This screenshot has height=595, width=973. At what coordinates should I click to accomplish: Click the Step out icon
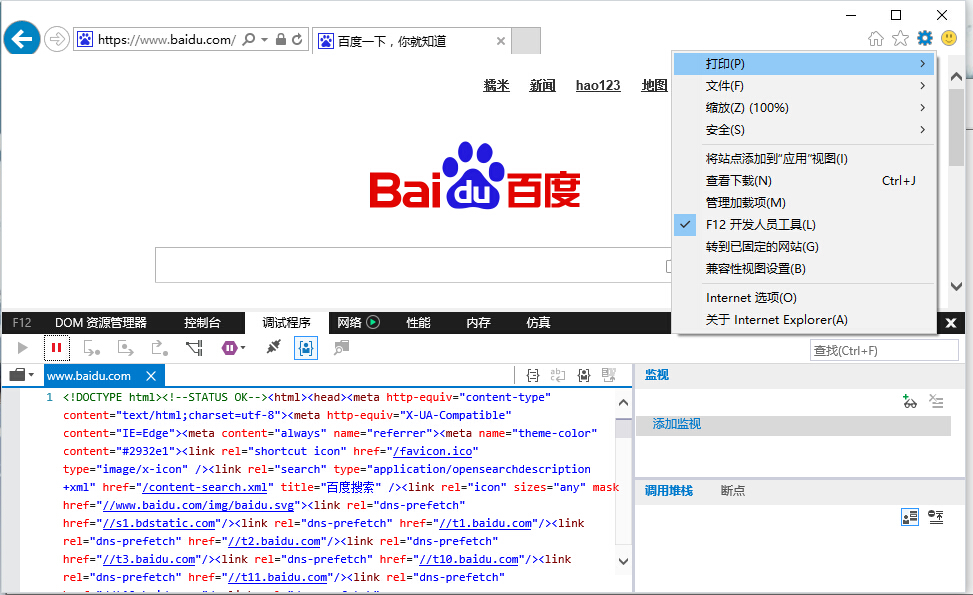159,348
